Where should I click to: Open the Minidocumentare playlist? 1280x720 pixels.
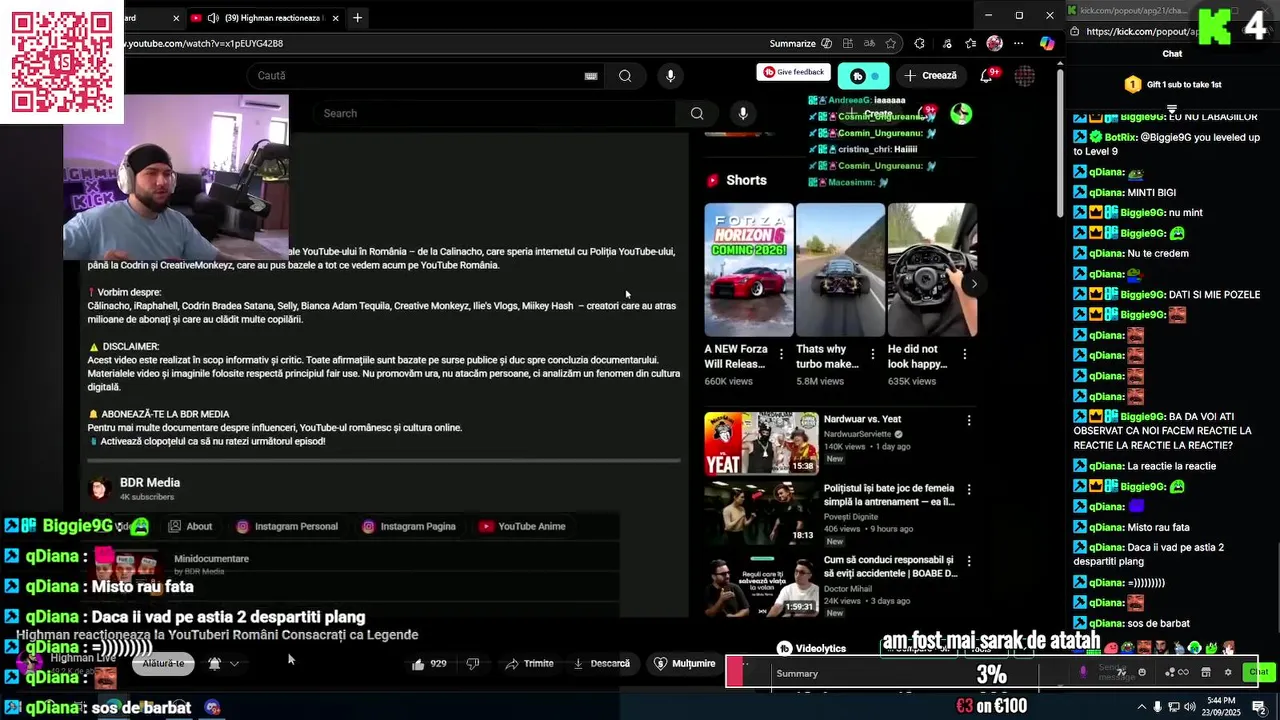click(211, 559)
